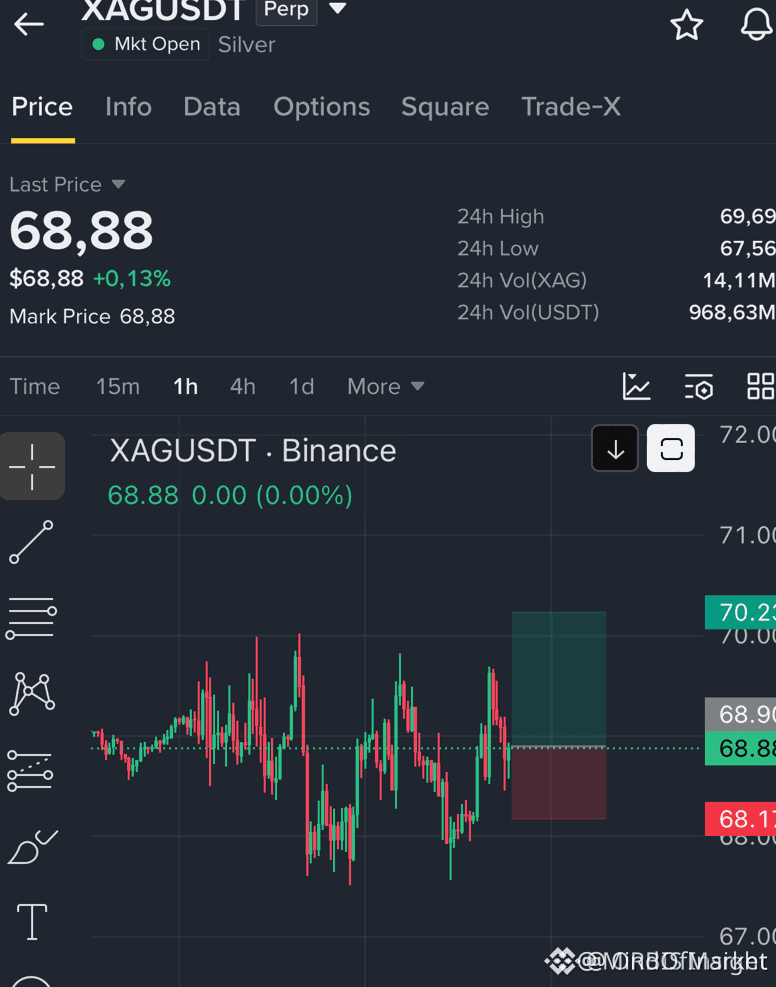Select the long/short position forecast tool
The image size is (776, 987).
30,770
